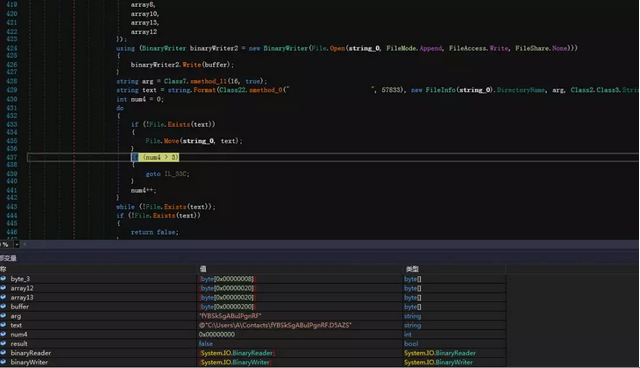The width and height of the screenshot is (640, 368).
Task: Select the buffer local variable name
Action: [x=20, y=306]
